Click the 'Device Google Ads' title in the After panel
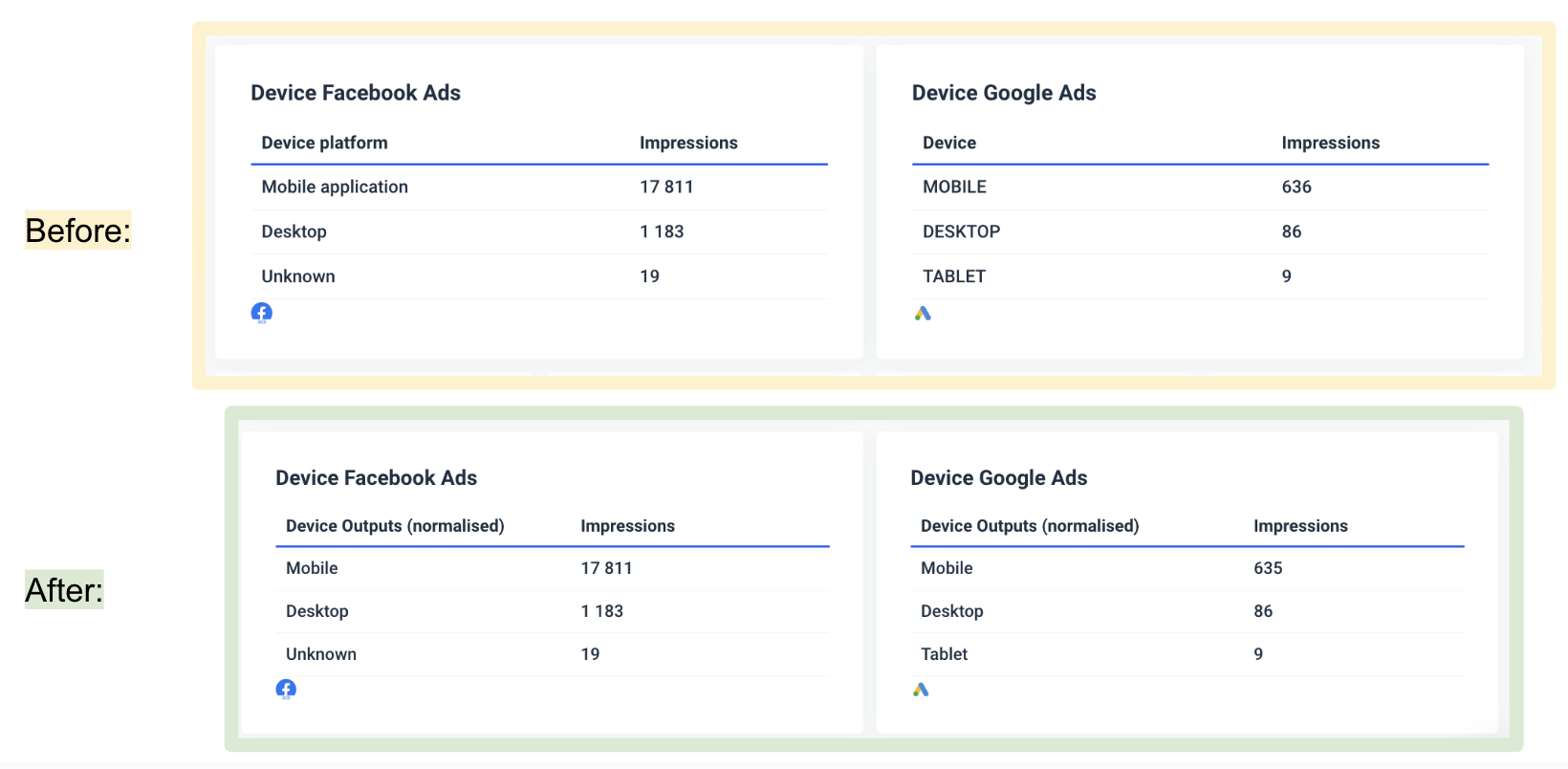Image resolution: width=1568 pixels, height=769 pixels. point(998,478)
